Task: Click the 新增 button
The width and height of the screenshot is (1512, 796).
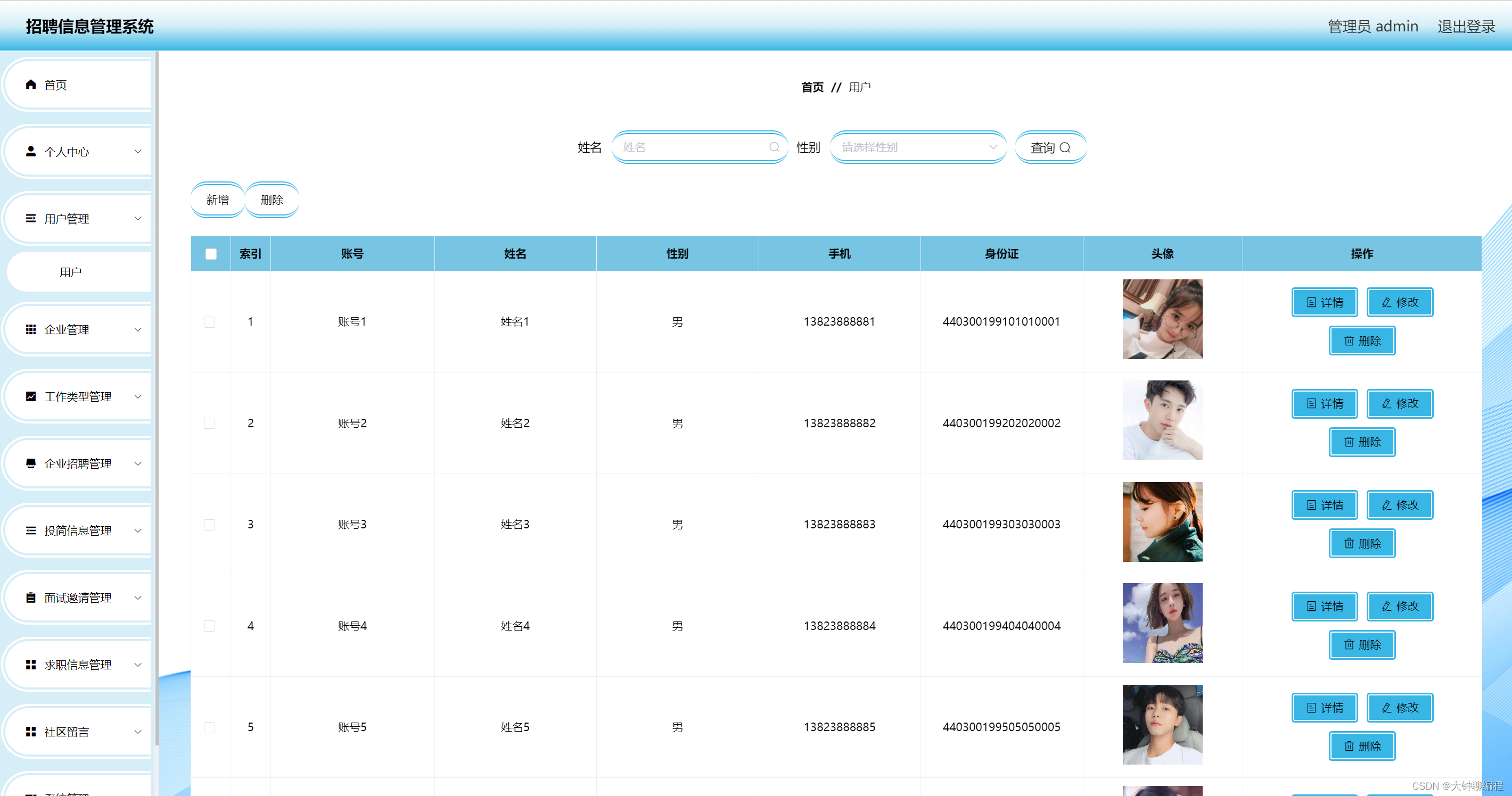Action: click(x=217, y=200)
